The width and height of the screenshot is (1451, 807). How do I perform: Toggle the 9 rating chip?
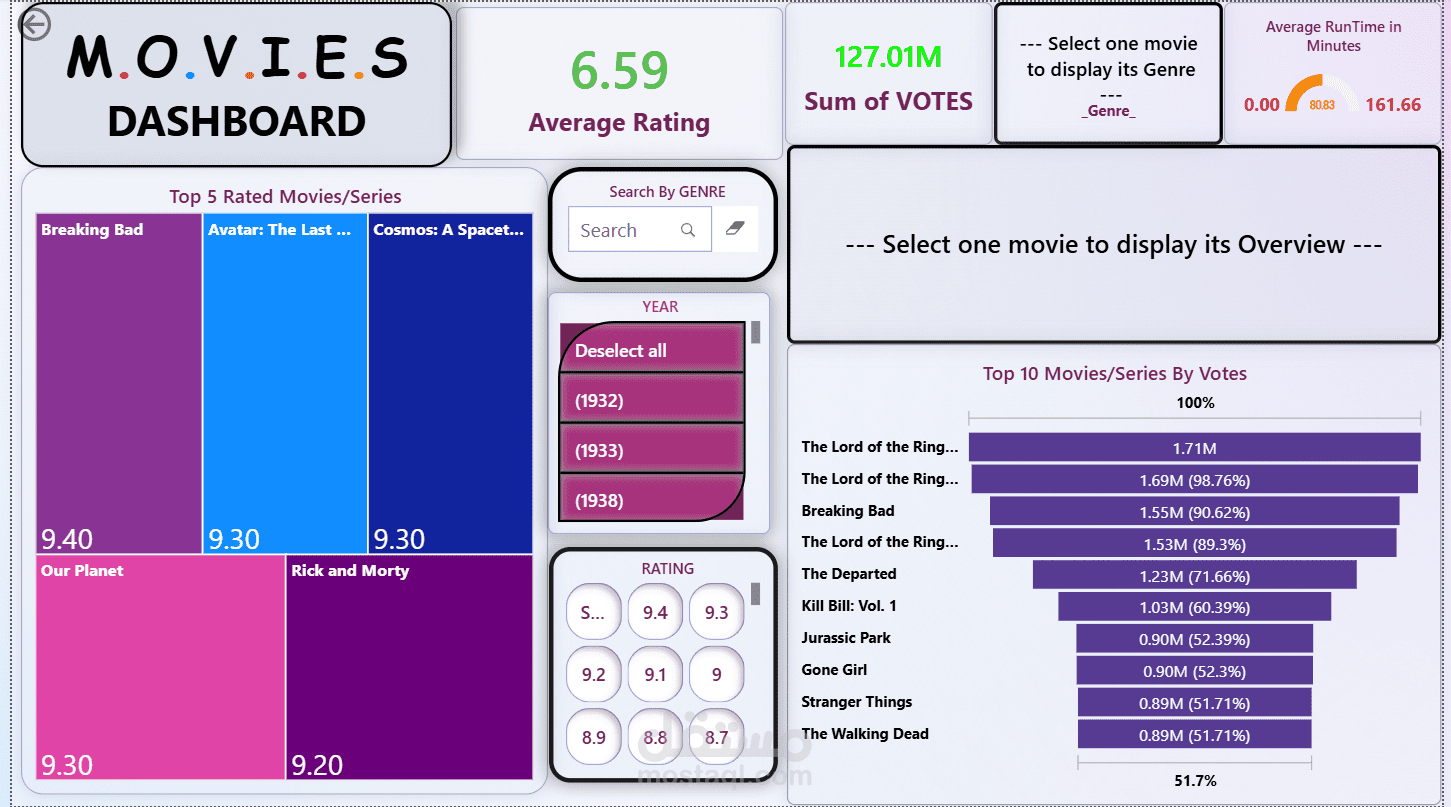coord(717,674)
